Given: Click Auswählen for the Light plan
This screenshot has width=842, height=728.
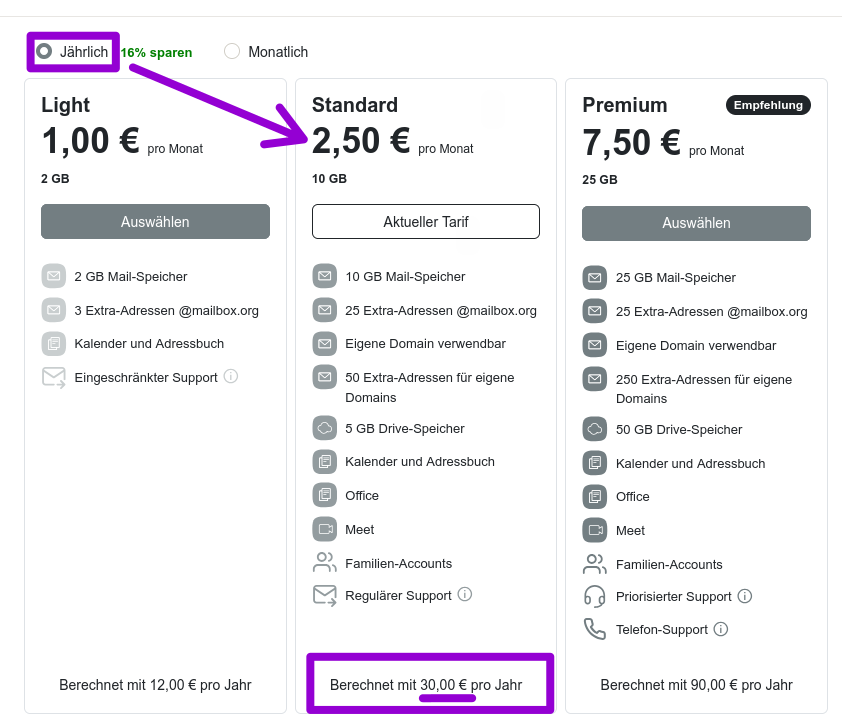Looking at the screenshot, I should 155,222.
